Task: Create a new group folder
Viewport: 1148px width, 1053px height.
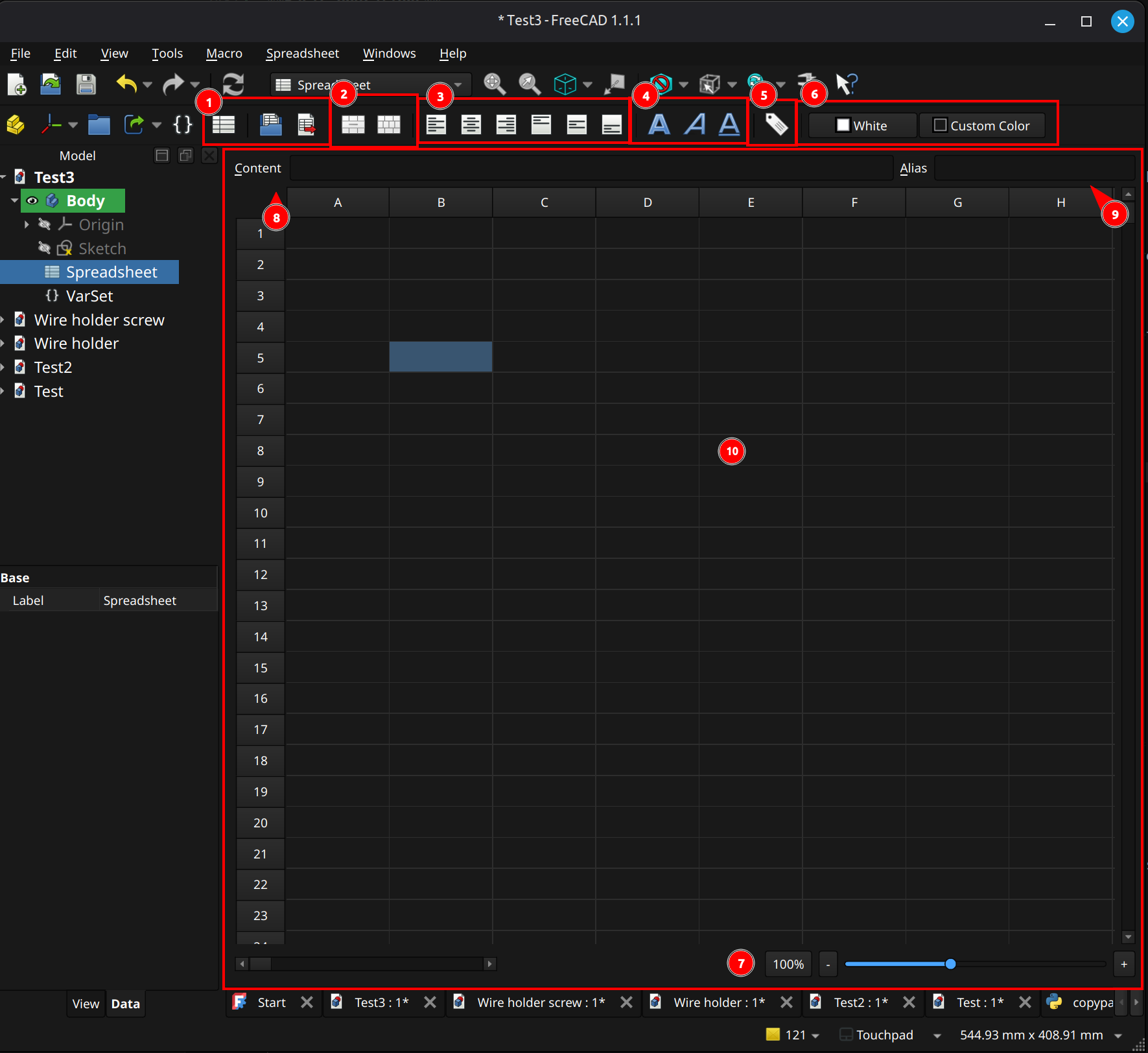Action: point(99,124)
